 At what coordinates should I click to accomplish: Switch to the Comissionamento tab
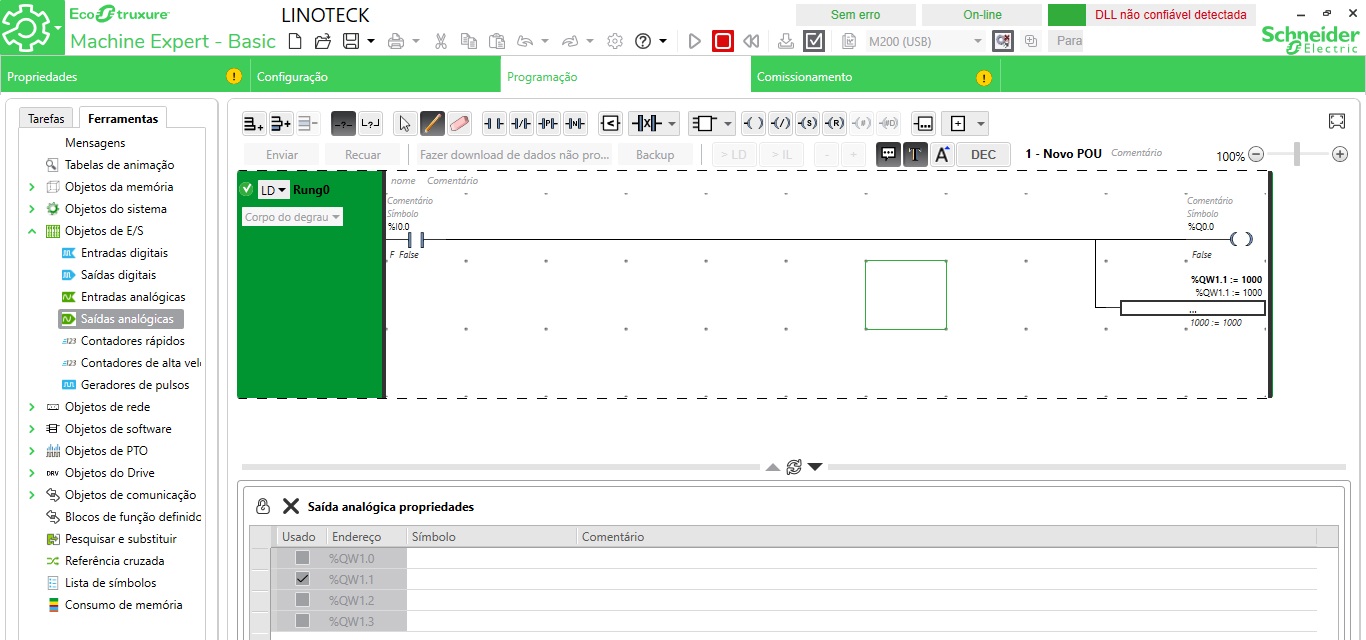(805, 77)
